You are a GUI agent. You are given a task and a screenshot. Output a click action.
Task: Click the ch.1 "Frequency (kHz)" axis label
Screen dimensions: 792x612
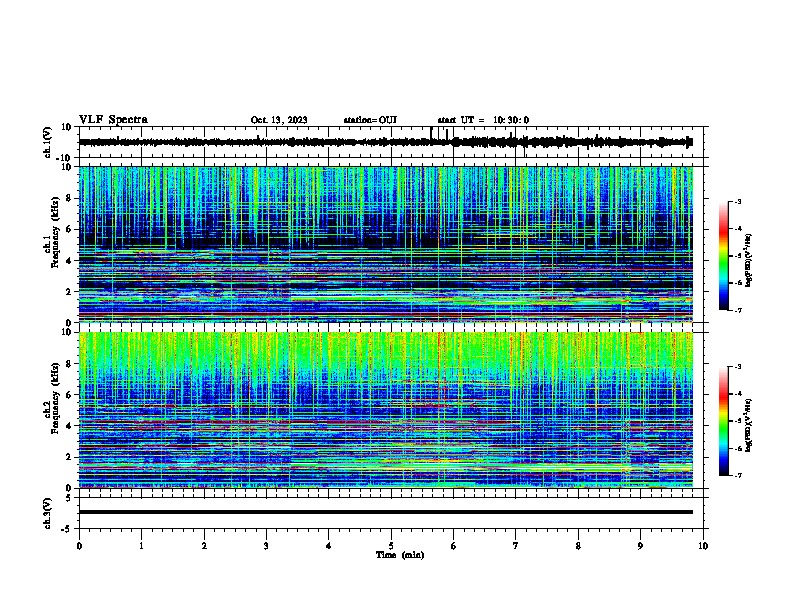coord(55,232)
